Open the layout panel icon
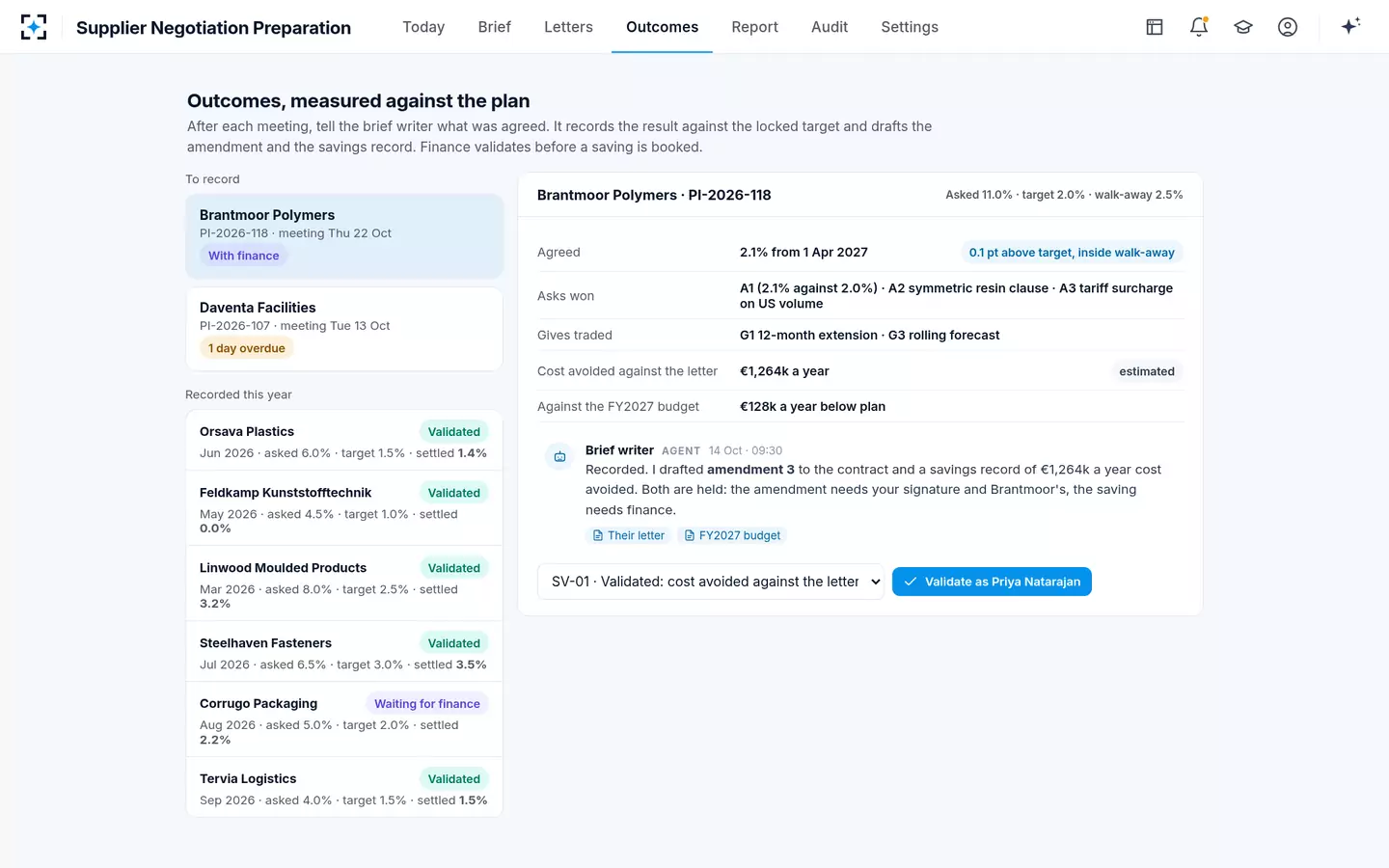Screen dimensions: 1389x868 1155,27
